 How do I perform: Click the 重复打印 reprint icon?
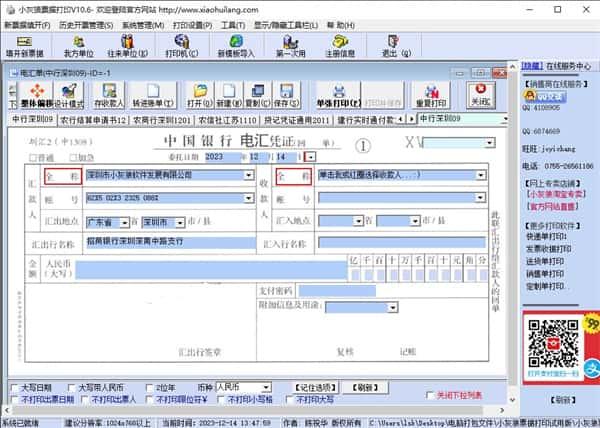(x=430, y=97)
